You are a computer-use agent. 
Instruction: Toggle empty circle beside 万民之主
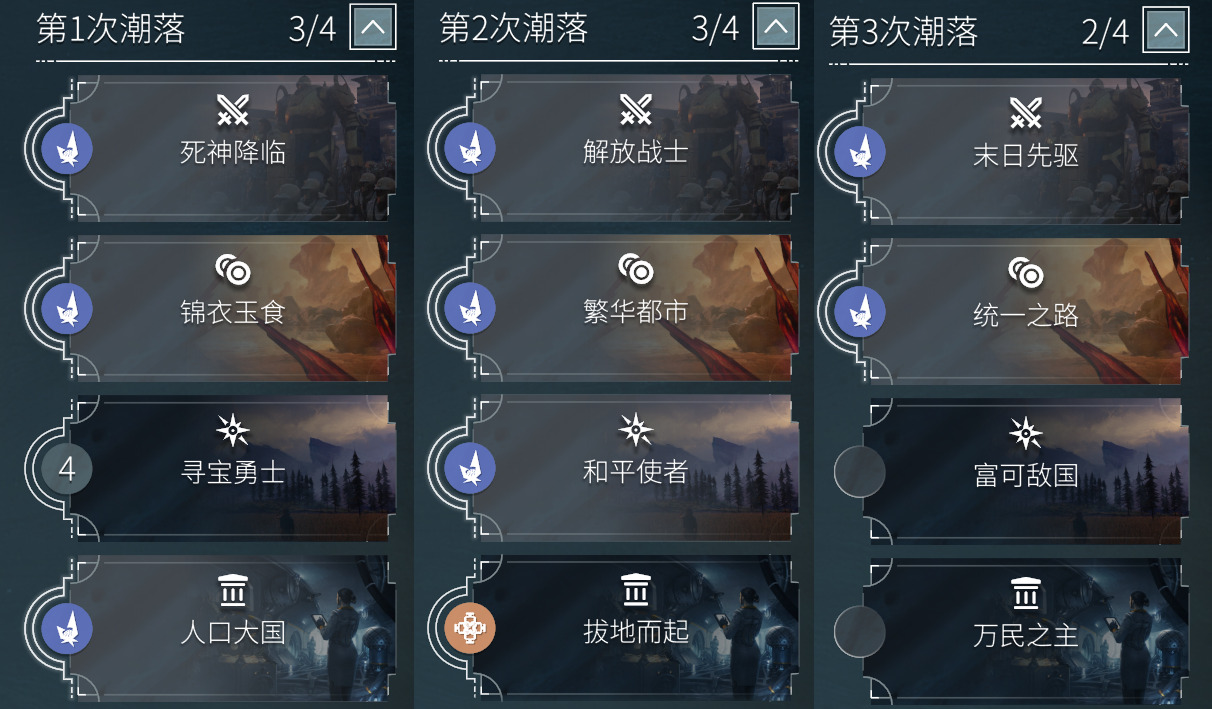(859, 631)
